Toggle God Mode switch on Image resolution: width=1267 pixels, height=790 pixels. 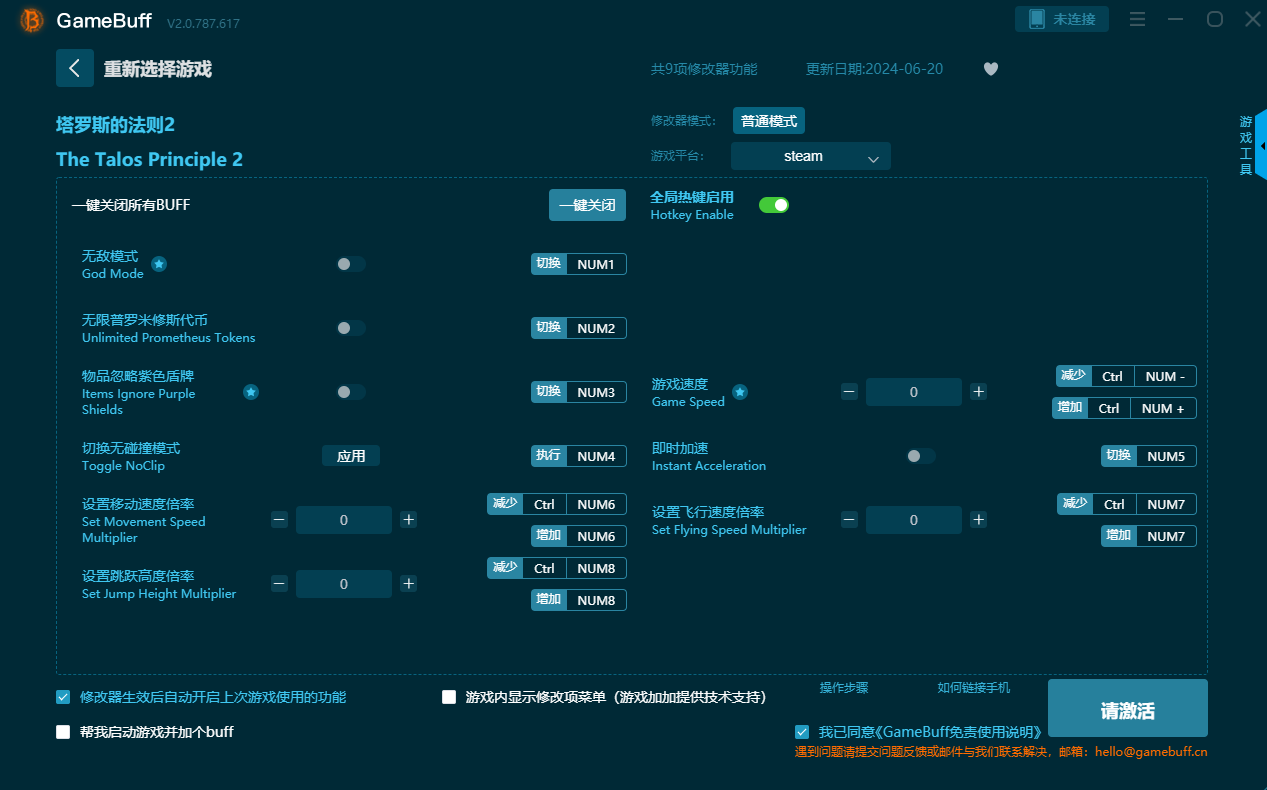[350, 264]
